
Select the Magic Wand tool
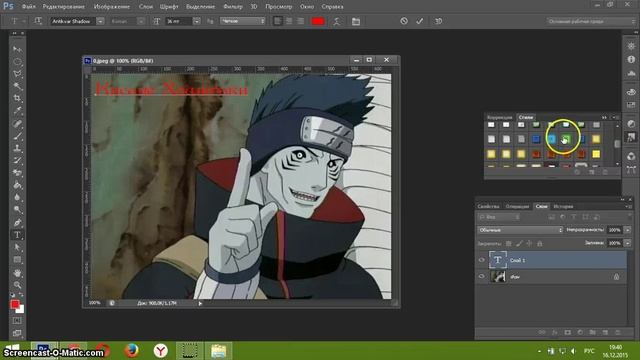[x=17, y=86]
